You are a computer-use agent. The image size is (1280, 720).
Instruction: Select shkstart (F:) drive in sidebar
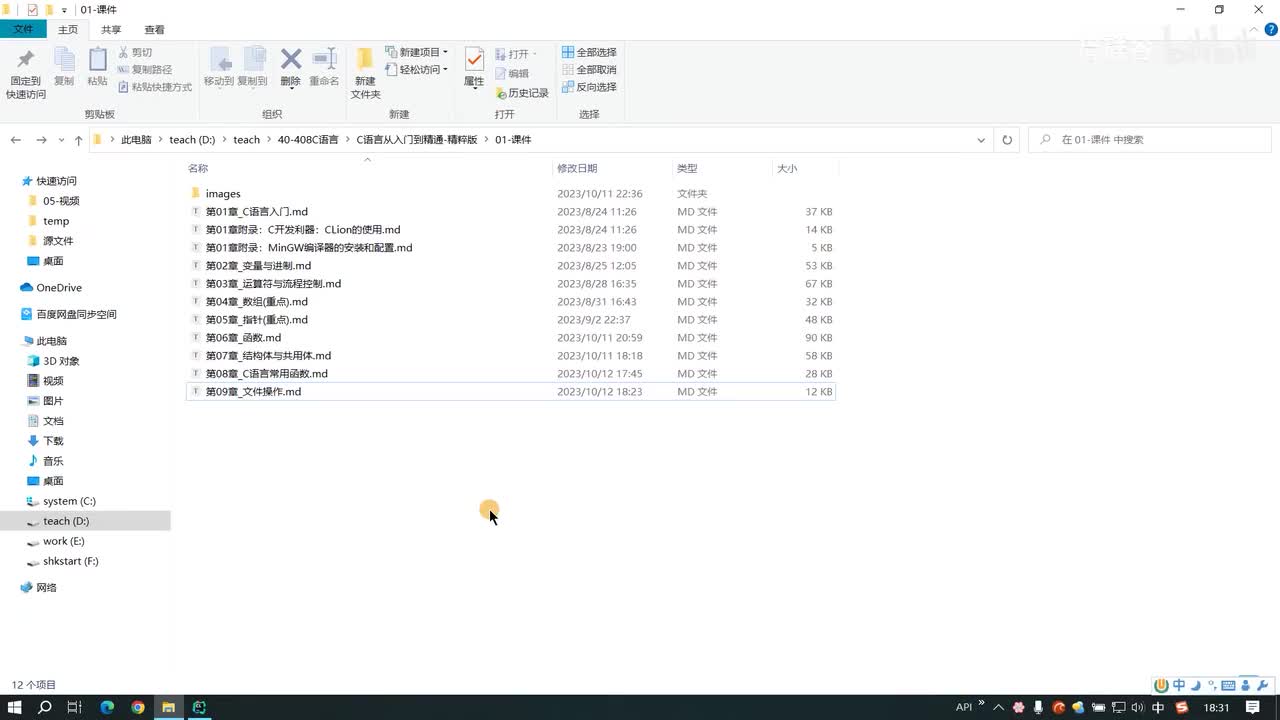tap(70, 561)
